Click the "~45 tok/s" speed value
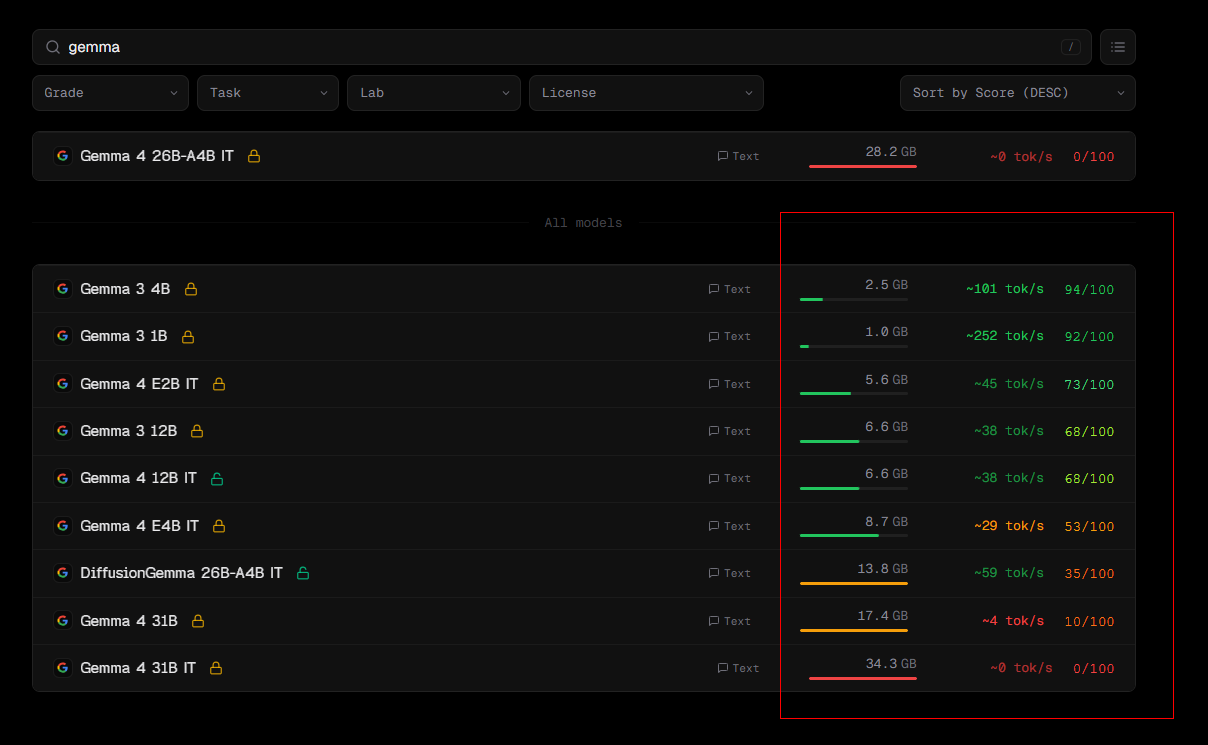The width and height of the screenshot is (1208, 745). 1009,384
